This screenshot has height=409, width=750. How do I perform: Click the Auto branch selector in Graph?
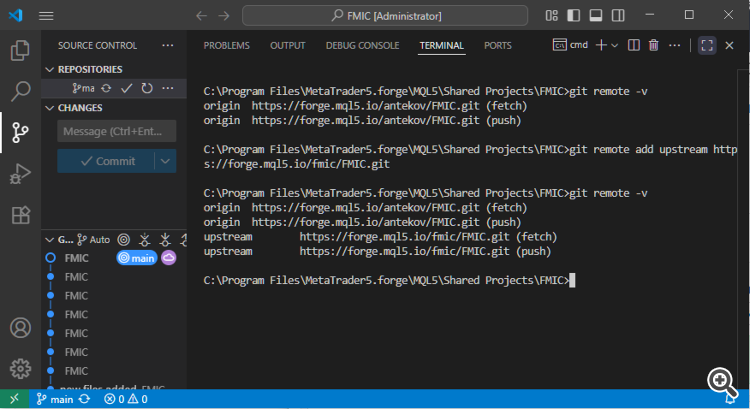pyautogui.click(x=94, y=240)
